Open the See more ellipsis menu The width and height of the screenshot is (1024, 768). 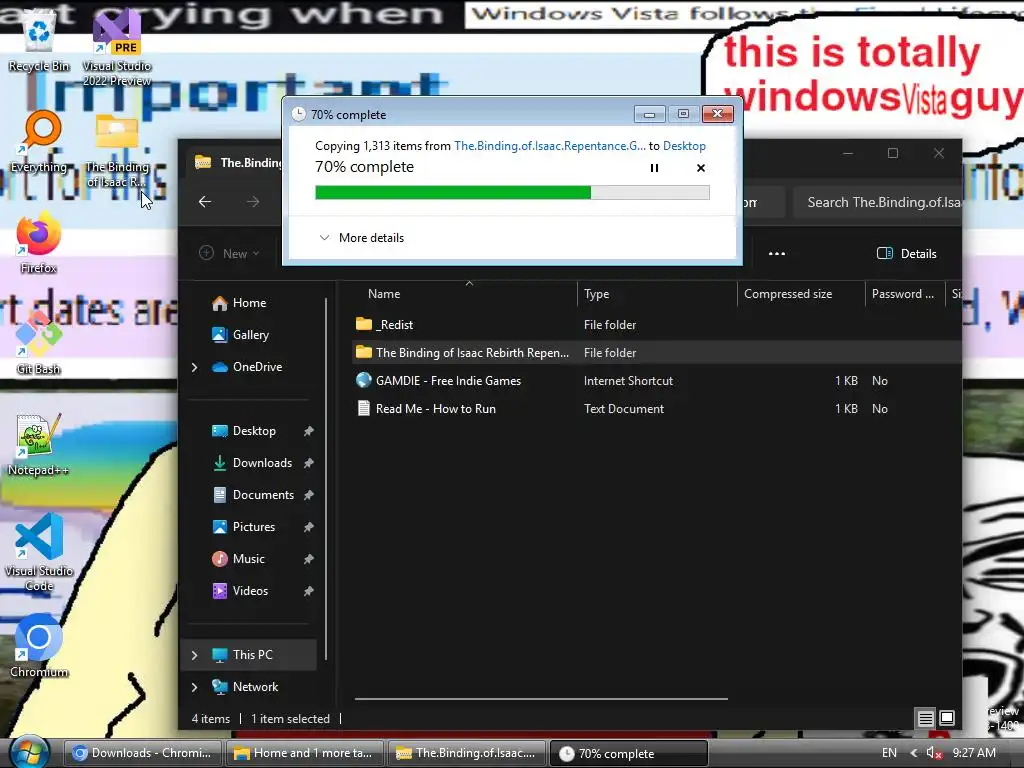tap(776, 253)
